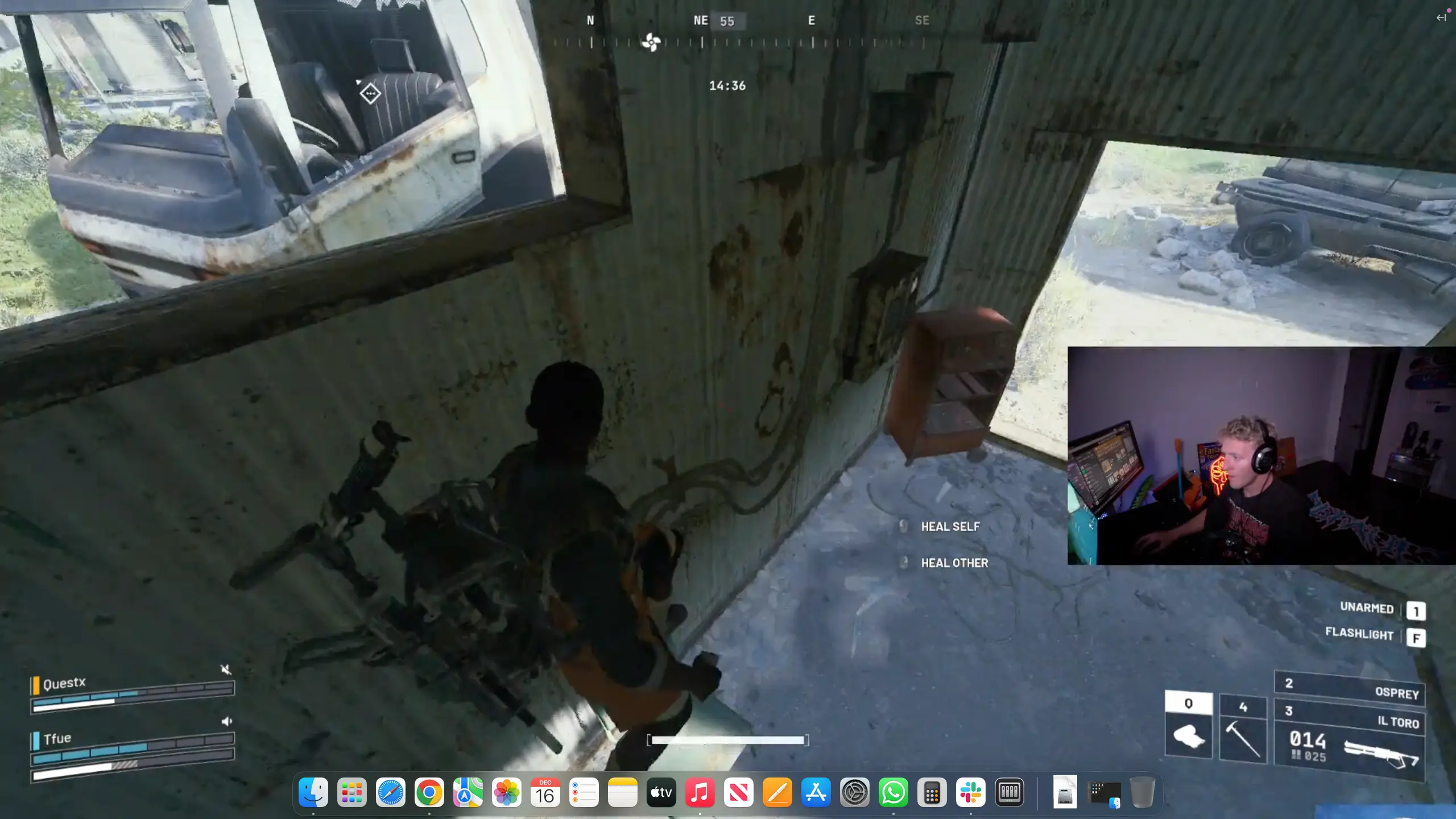Click the collapse arrow in top-right corner

pyautogui.click(x=1441, y=18)
